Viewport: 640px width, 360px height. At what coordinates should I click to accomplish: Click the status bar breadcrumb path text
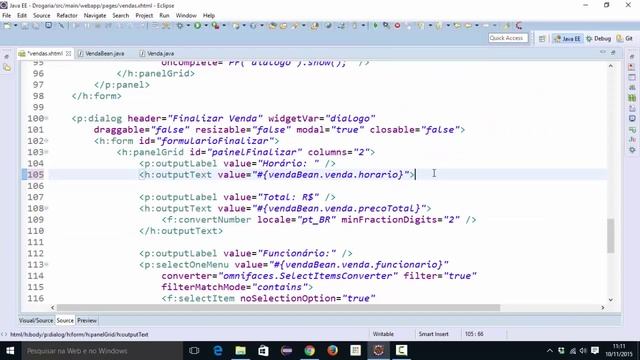pyautogui.click(x=79, y=334)
